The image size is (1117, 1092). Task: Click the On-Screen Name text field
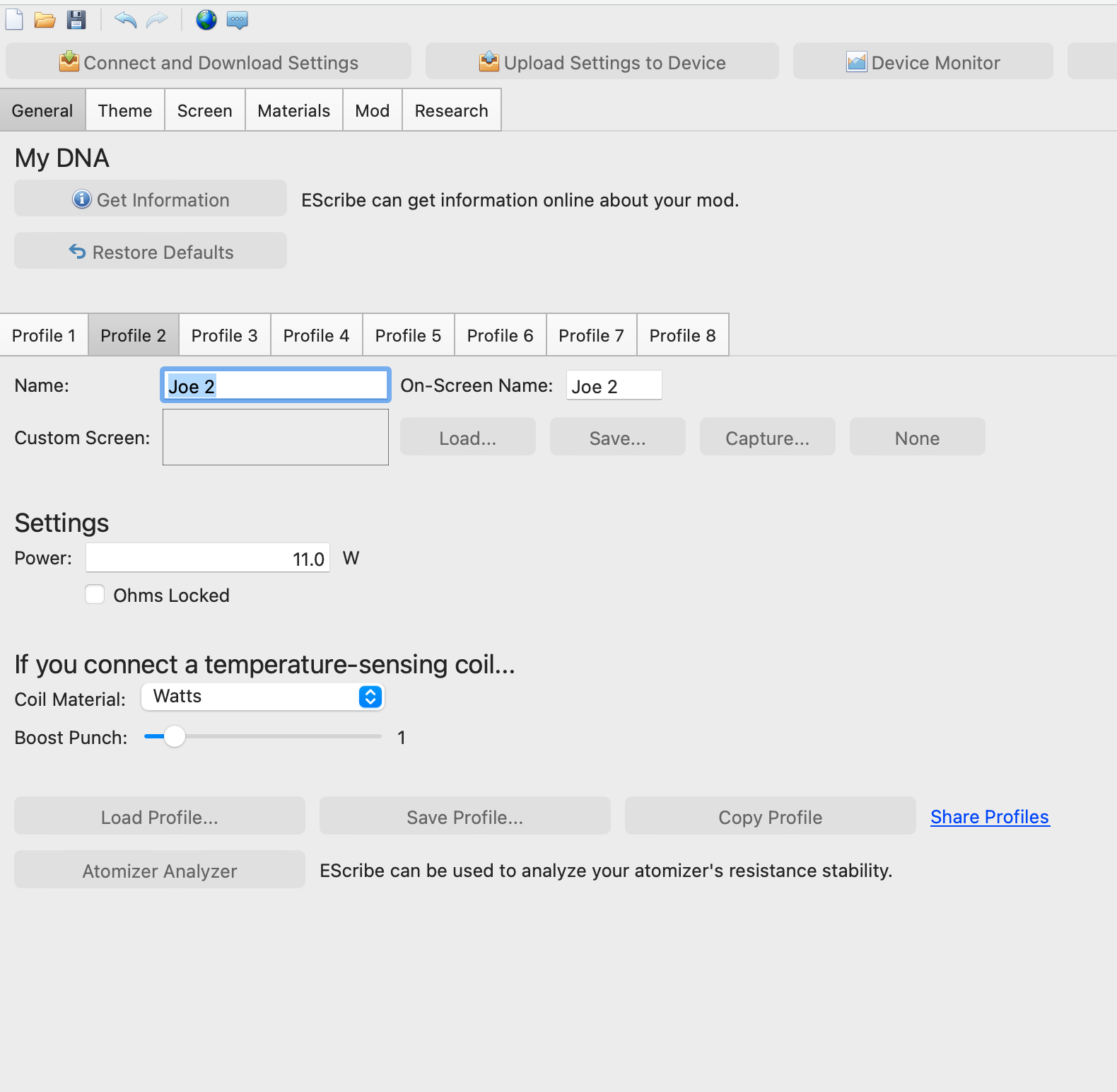pos(614,385)
